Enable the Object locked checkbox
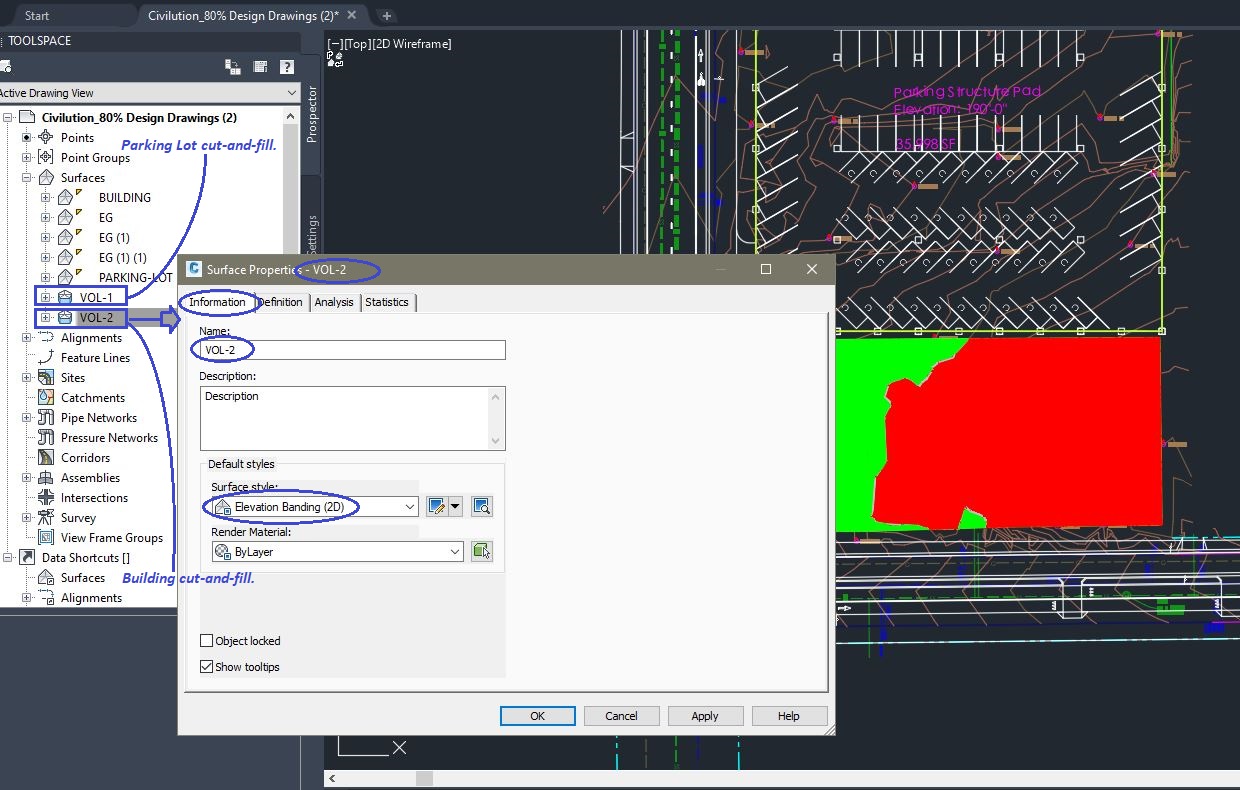Image resolution: width=1240 pixels, height=790 pixels. pyautogui.click(x=206, y=640)
